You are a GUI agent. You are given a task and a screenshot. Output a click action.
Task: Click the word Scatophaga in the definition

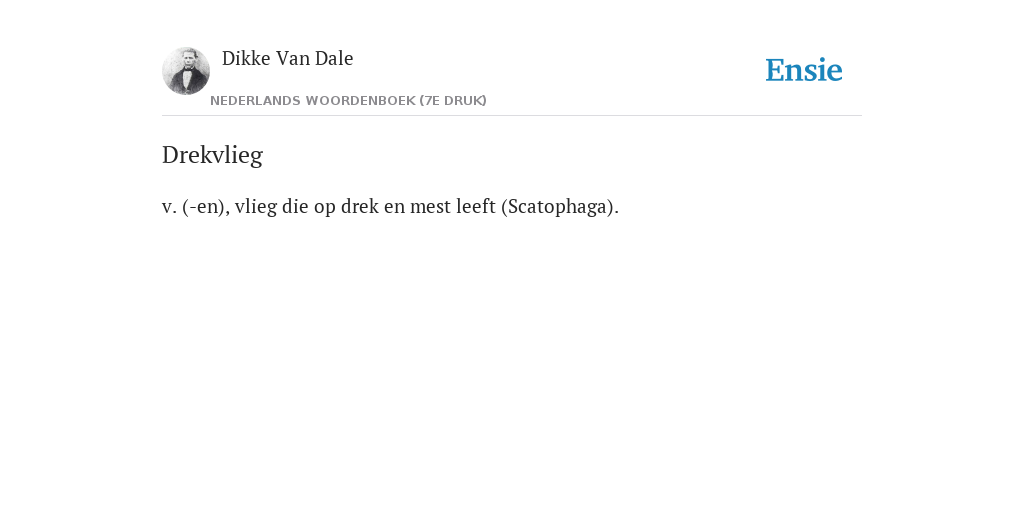(x=558, y=206)
